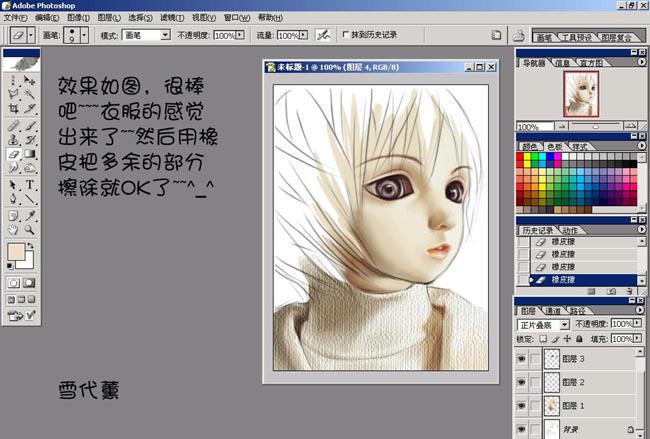Enable the 抹到历史记录 checkbox
650x439 pixels.
(x=346, y=35)
